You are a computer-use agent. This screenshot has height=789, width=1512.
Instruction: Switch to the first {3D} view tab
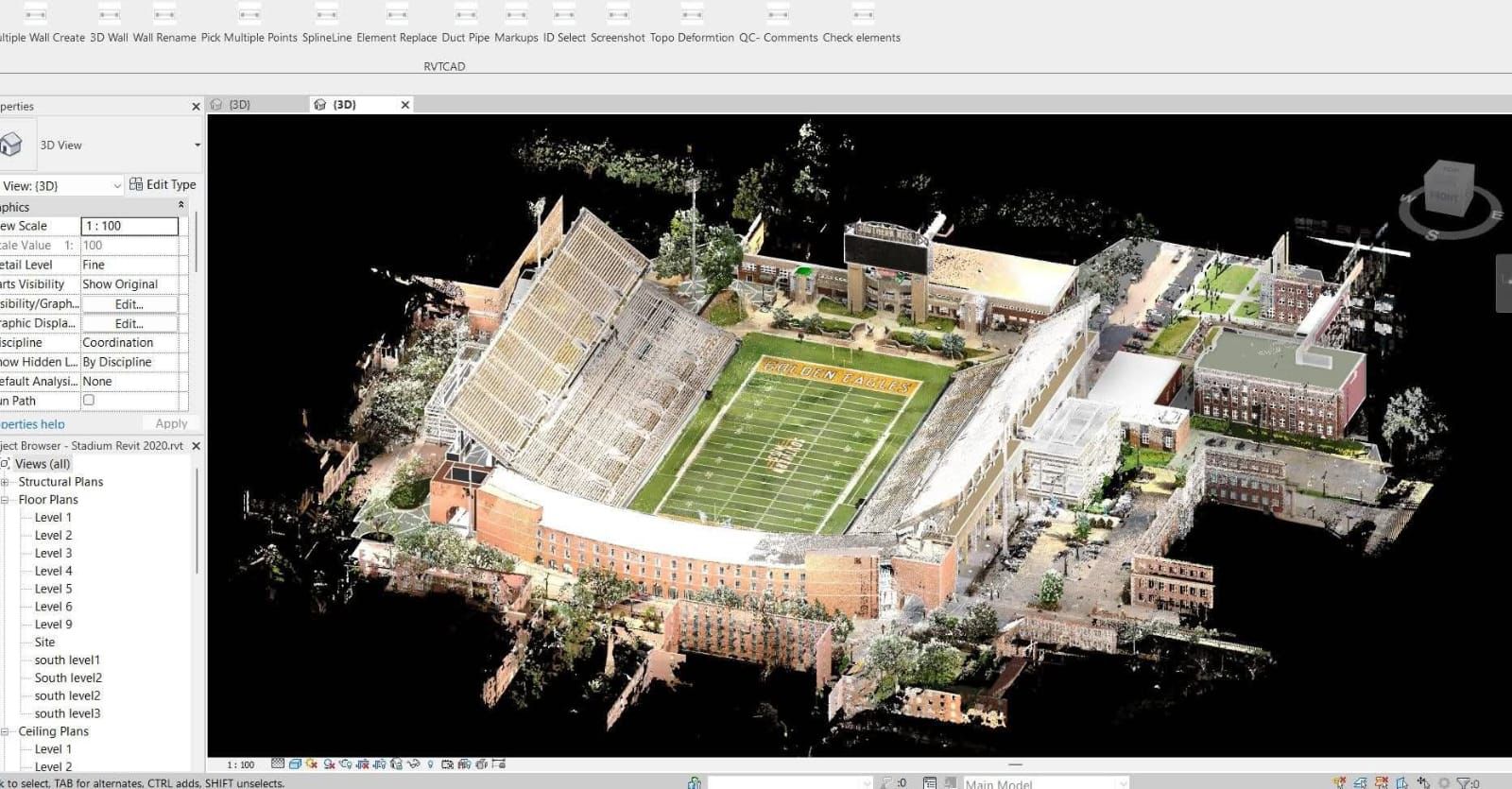pos(239,105)
